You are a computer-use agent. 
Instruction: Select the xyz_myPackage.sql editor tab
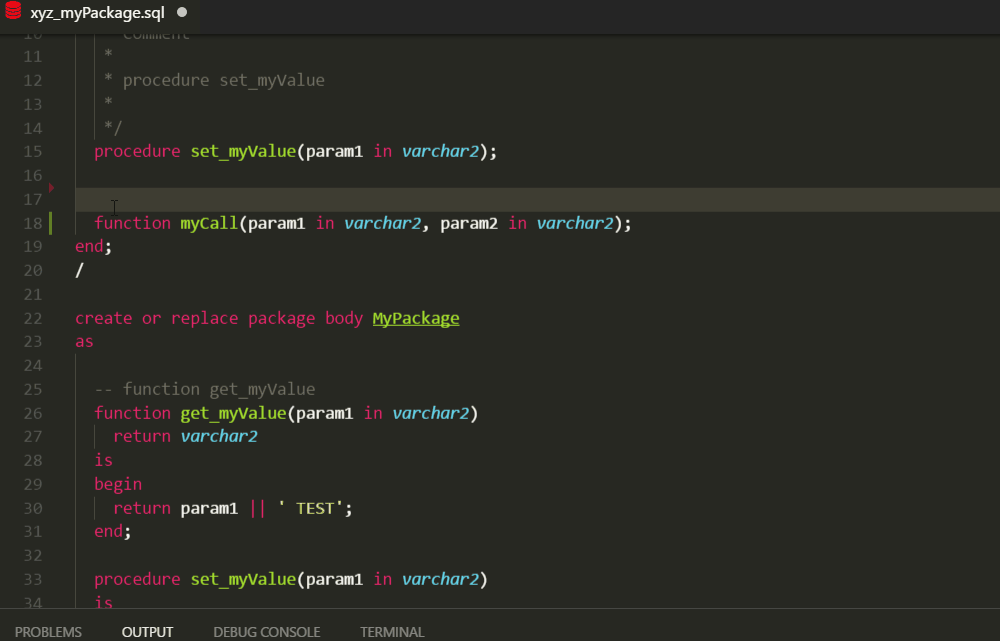[x=99, y=13]
